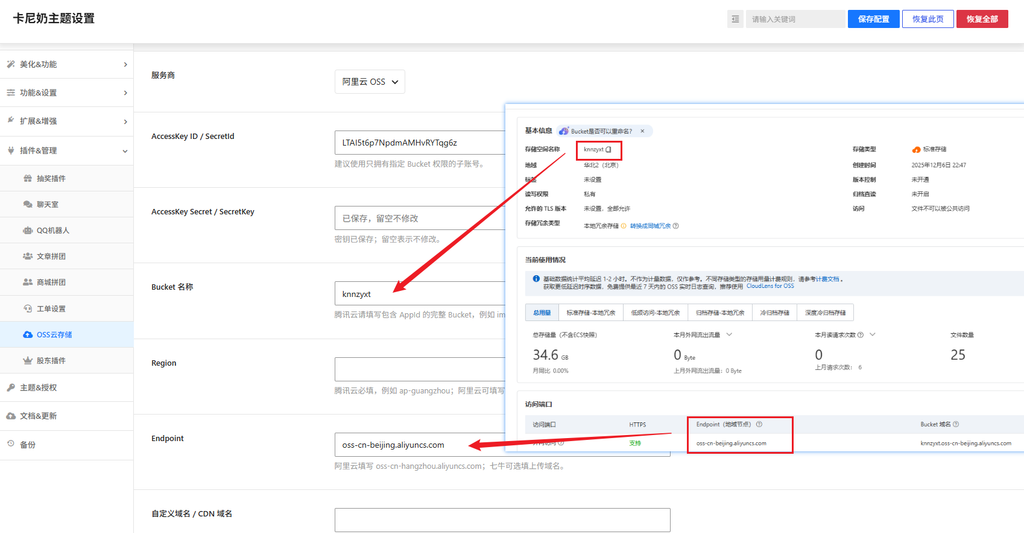This screenshot has width=1024, height=533.
Task: Click the 34.6 GB total storage value
Action: (x=551, y=355)
